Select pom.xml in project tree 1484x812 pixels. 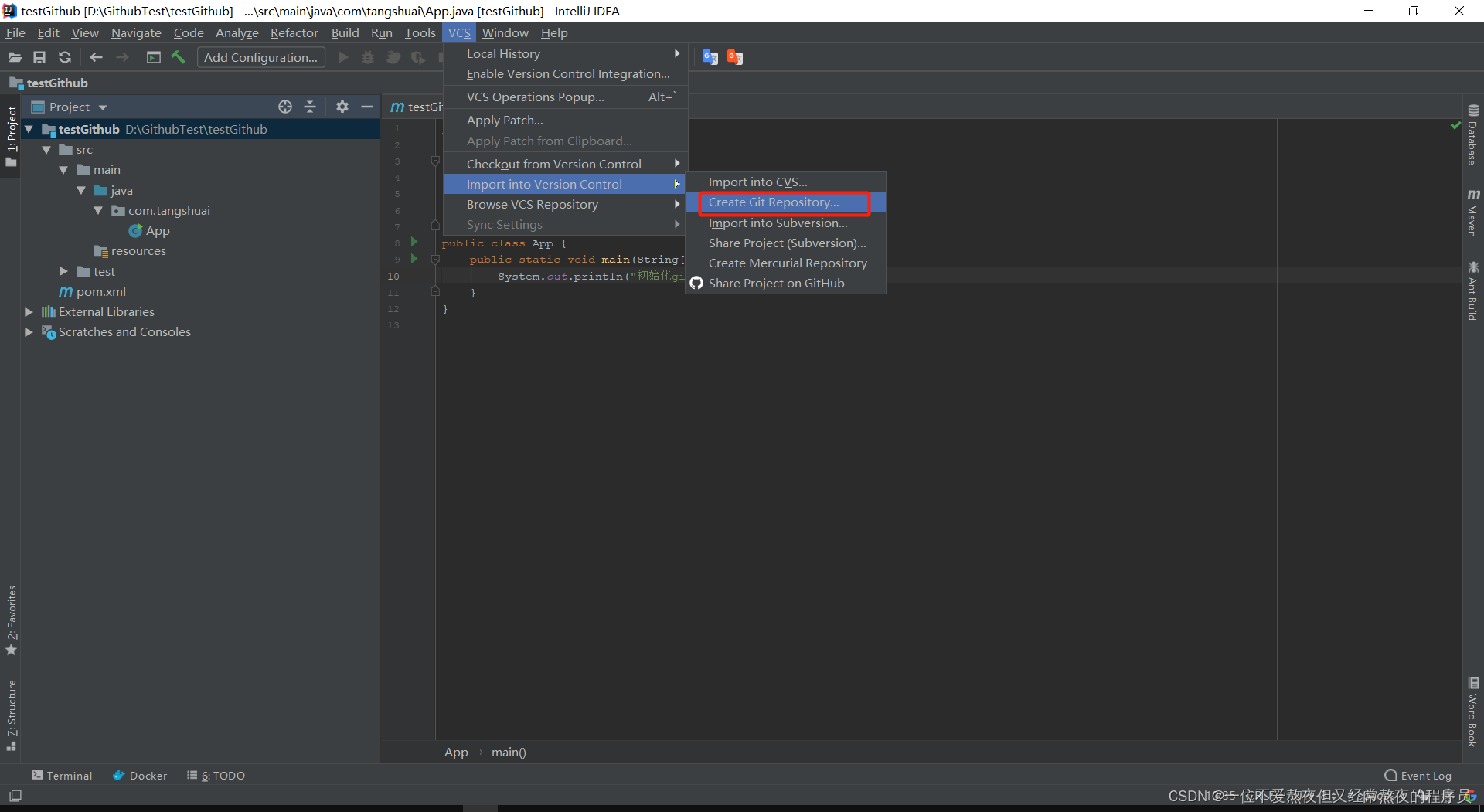coord(93,291)
